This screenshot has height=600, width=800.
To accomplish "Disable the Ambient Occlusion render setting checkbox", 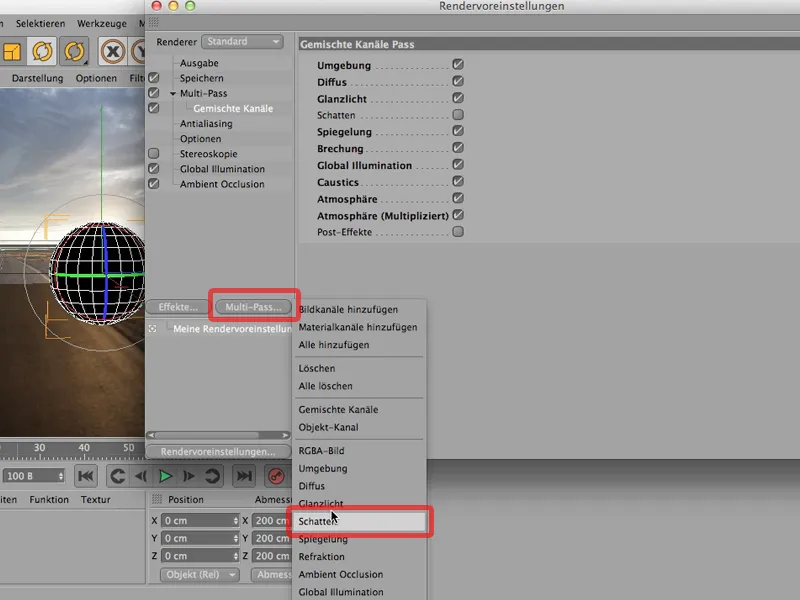I will click(x=154, y=184).
